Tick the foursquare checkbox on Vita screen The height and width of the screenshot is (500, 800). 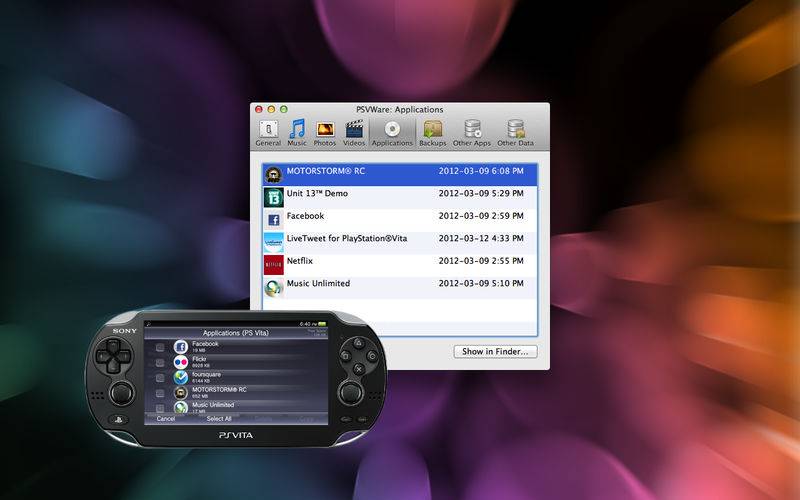[160, 378]
